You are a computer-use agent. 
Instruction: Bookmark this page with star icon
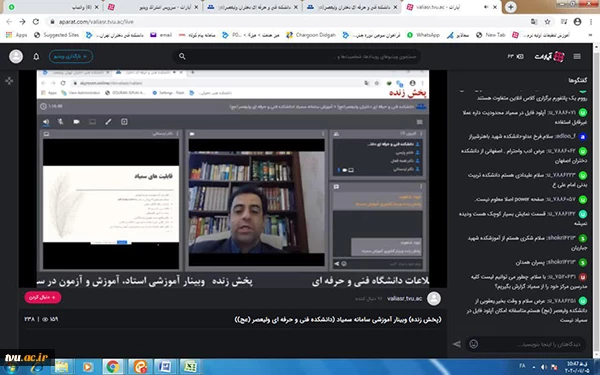click(x=548, y=22)
